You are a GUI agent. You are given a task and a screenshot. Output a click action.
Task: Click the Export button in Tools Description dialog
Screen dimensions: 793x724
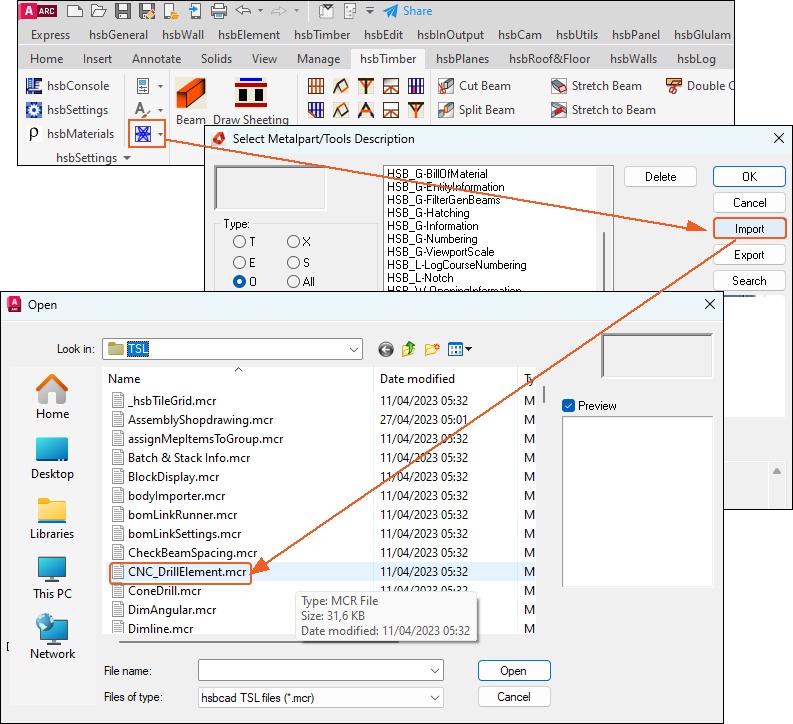click(749, 255)
